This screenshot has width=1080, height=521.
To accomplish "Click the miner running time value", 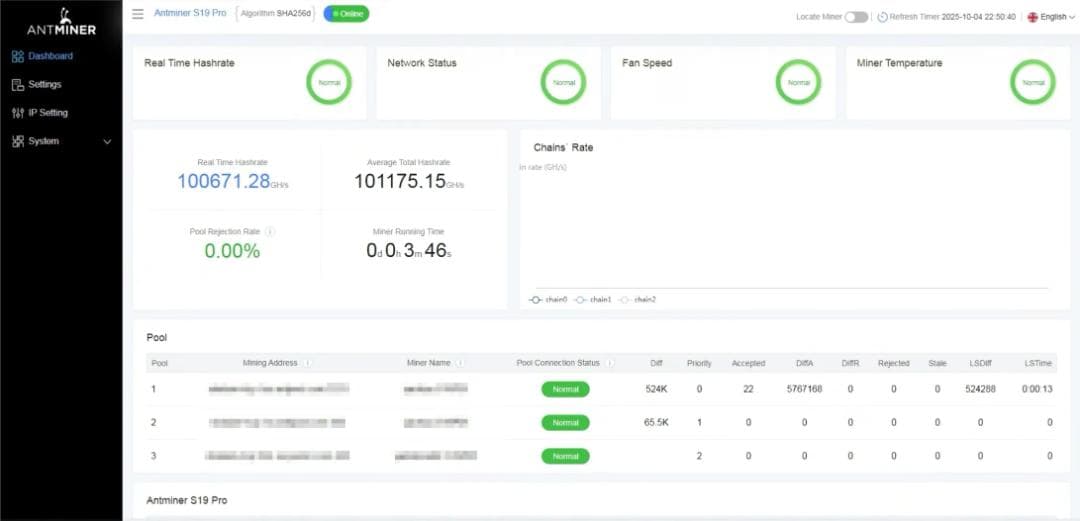I will tap(409, 250).
